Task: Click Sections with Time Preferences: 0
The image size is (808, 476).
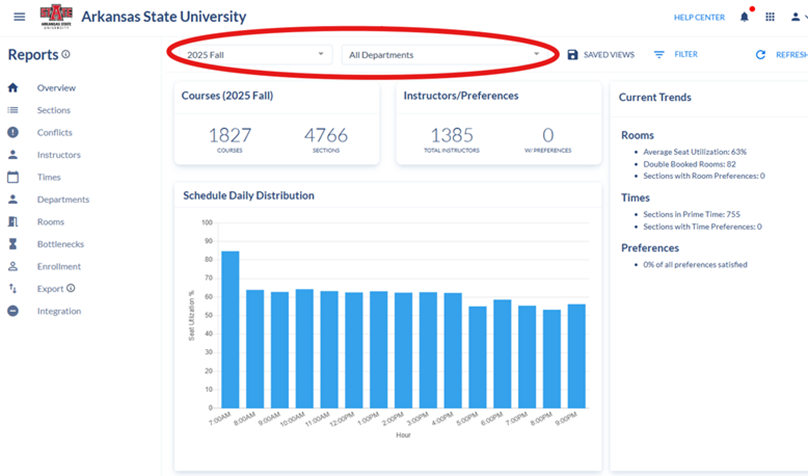Action: click(x=702, y=227)
